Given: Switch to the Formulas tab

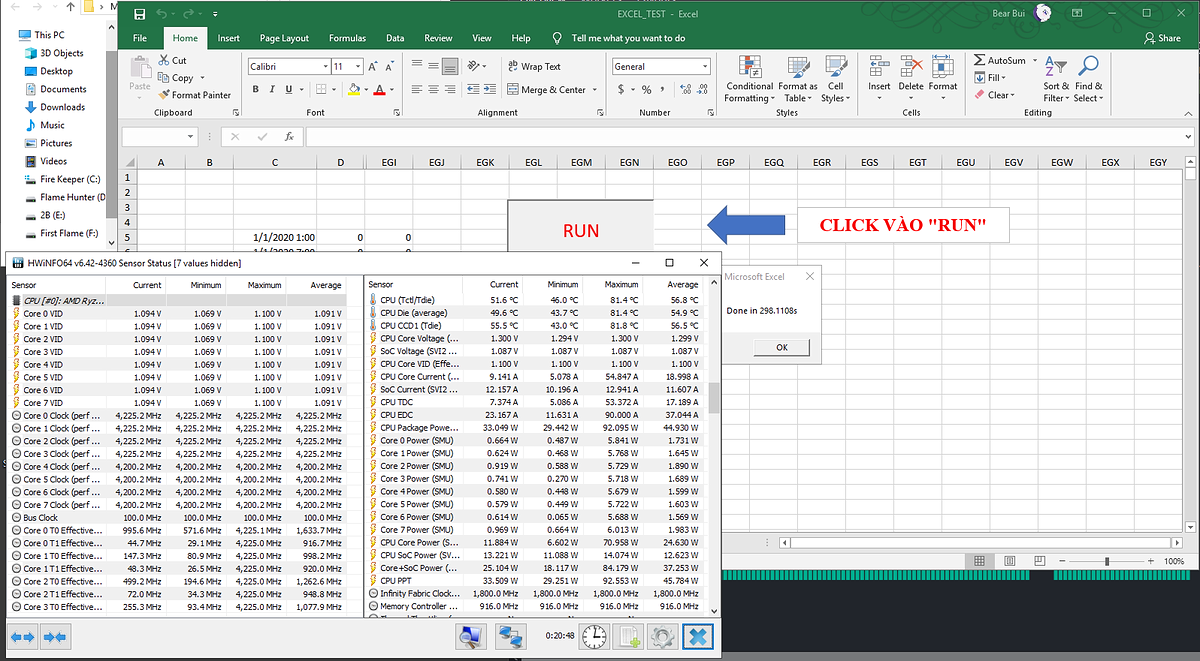Looking at the screenshot, I should click(347, 38).
